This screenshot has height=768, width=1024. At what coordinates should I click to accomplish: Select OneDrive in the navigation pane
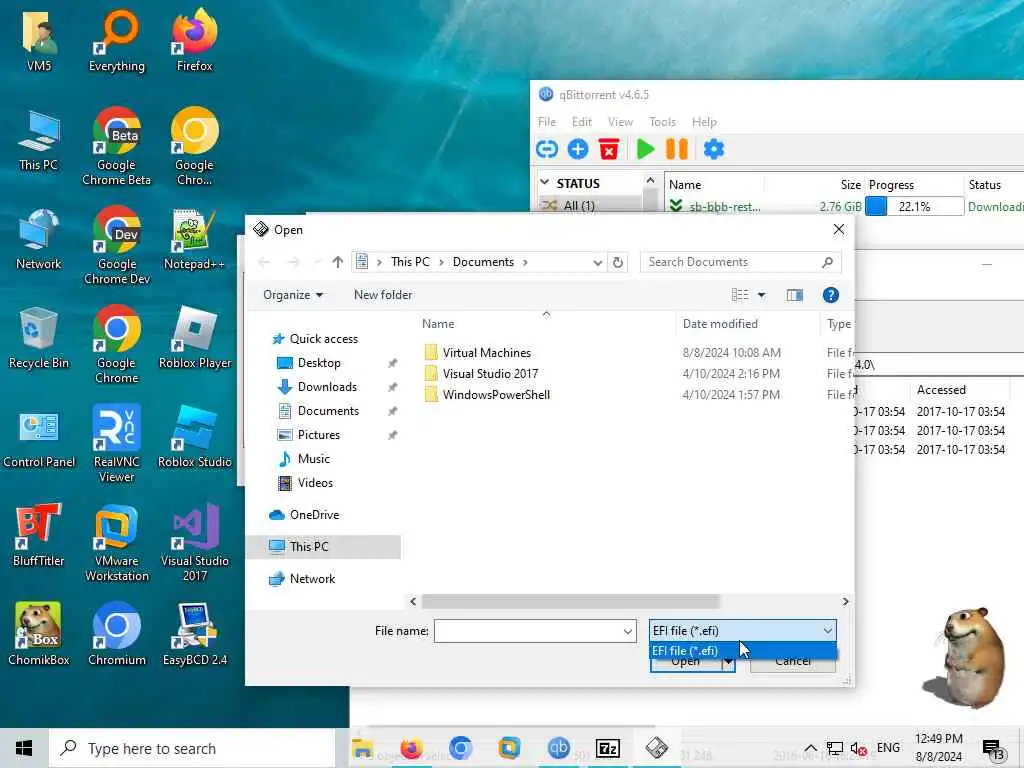314,515
